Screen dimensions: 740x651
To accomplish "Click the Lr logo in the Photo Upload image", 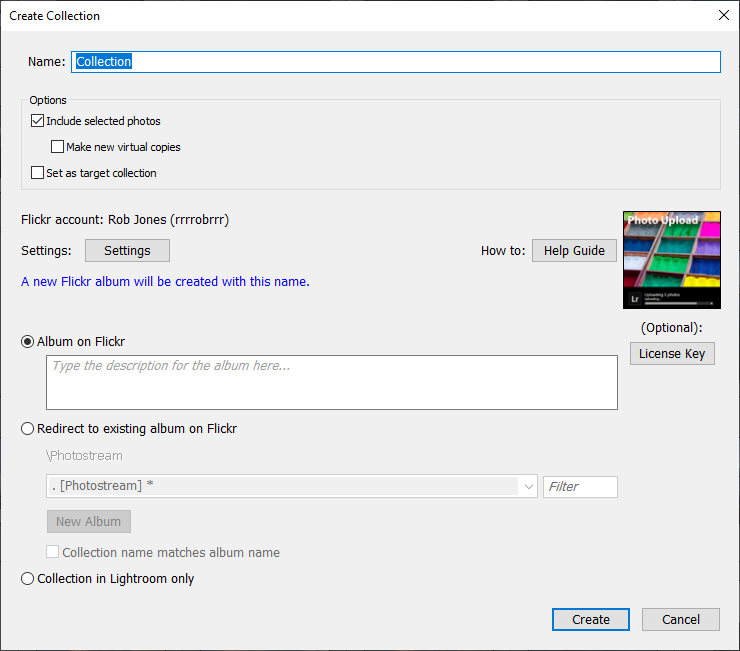I will coord(635,298).
